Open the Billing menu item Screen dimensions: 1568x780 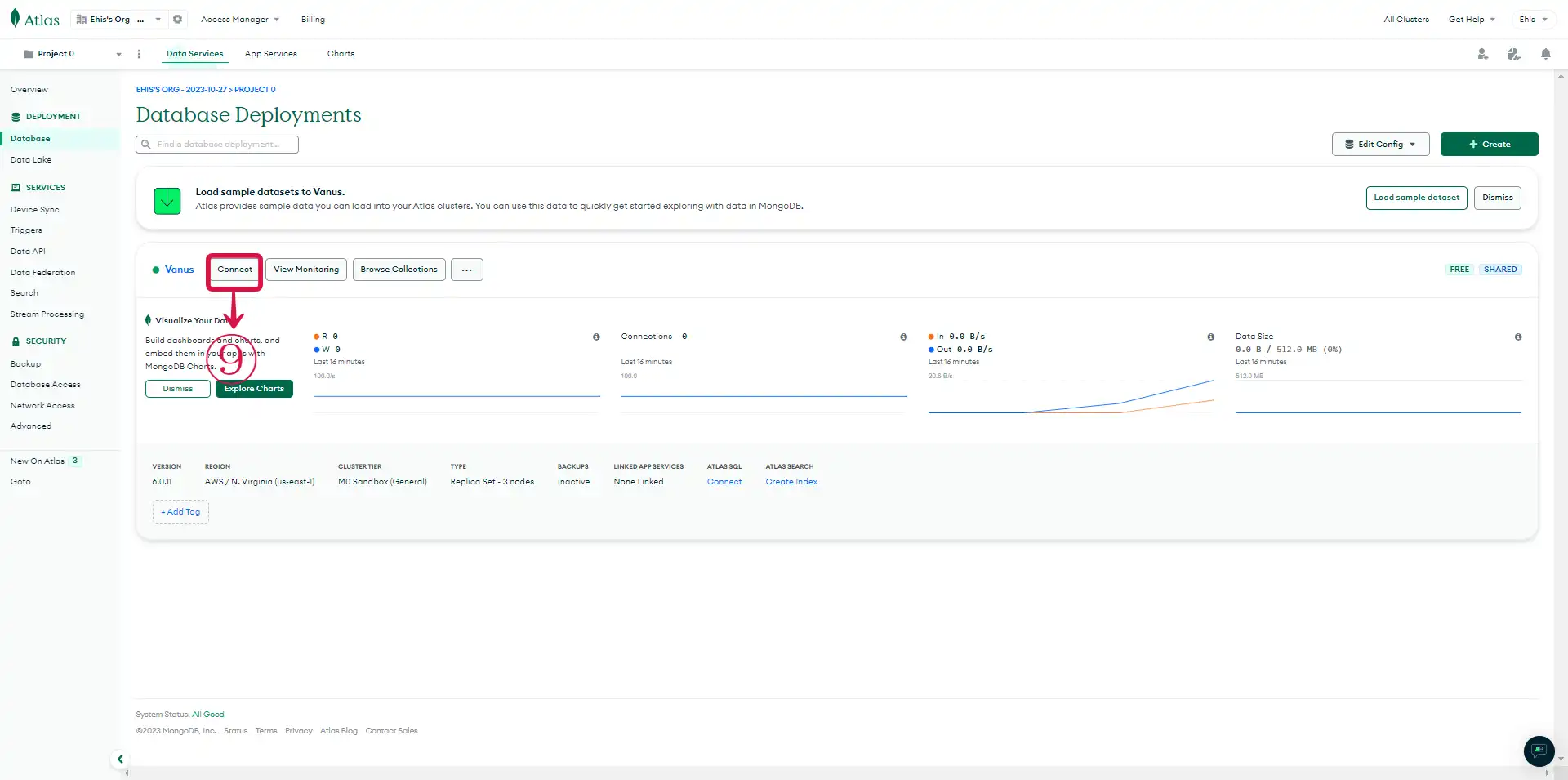click(313, 19)
